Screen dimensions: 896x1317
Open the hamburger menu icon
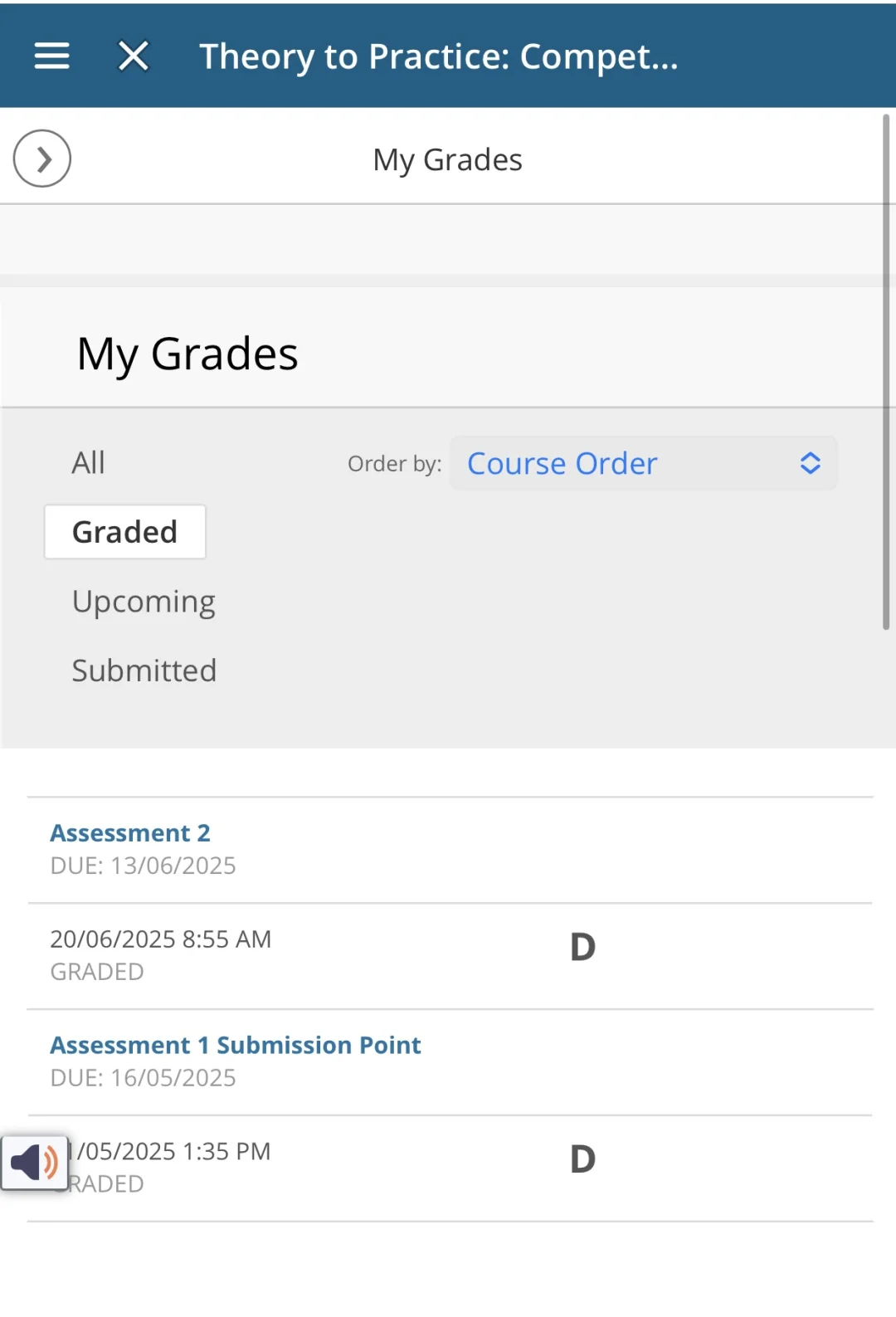51,56
